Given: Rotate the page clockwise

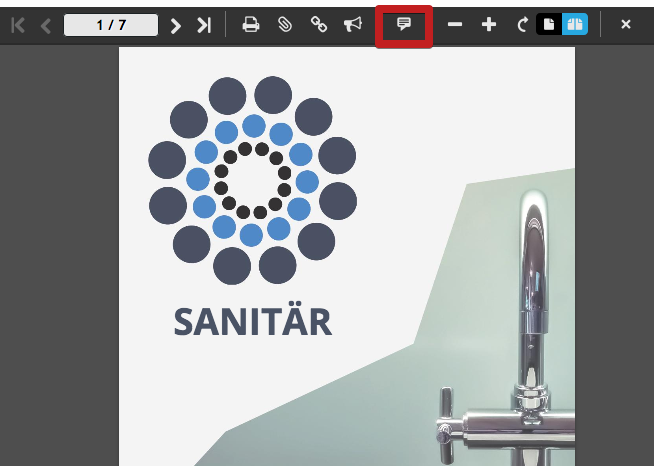Looking at the screenshot, I should pyautogui.click(x=522, y=25).
